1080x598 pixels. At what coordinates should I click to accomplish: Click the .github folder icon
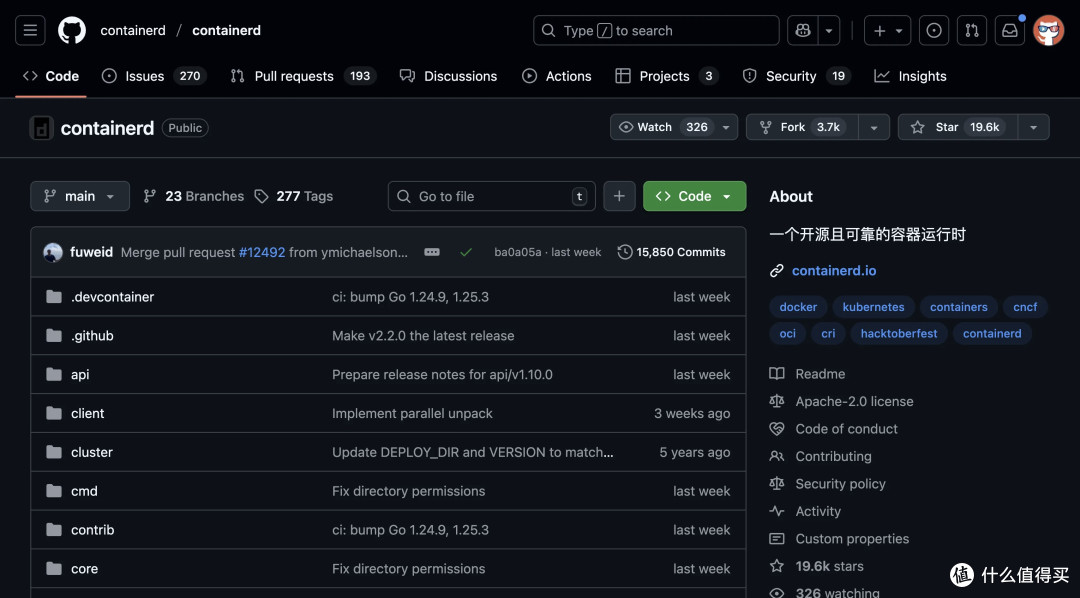click(x=54, y=336)
